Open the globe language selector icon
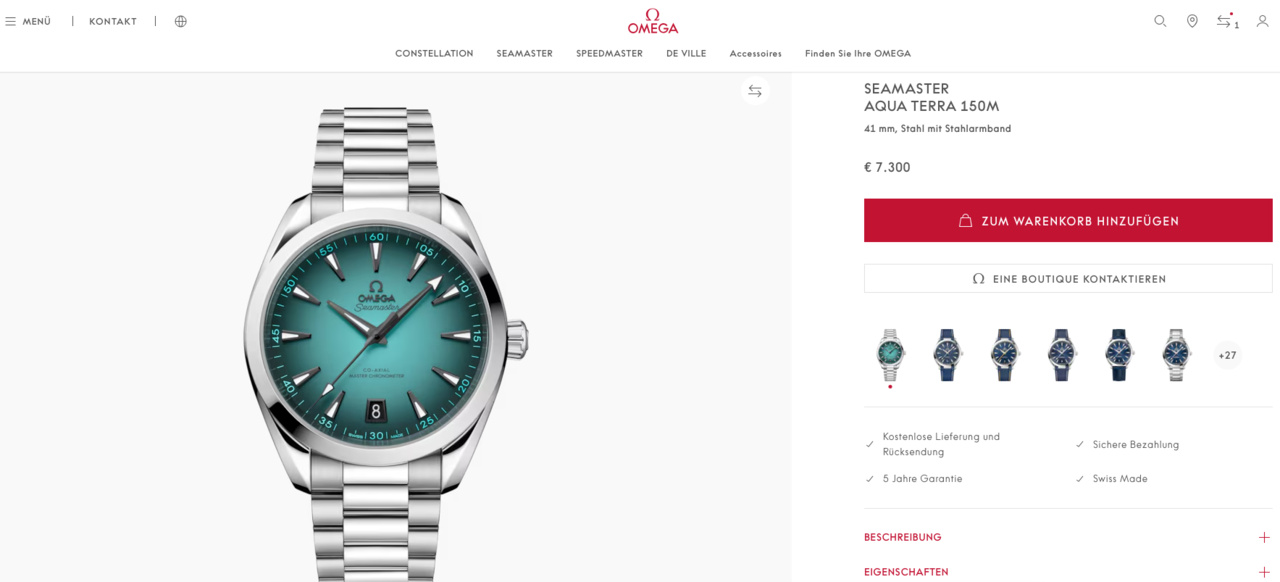 [181, 21]
